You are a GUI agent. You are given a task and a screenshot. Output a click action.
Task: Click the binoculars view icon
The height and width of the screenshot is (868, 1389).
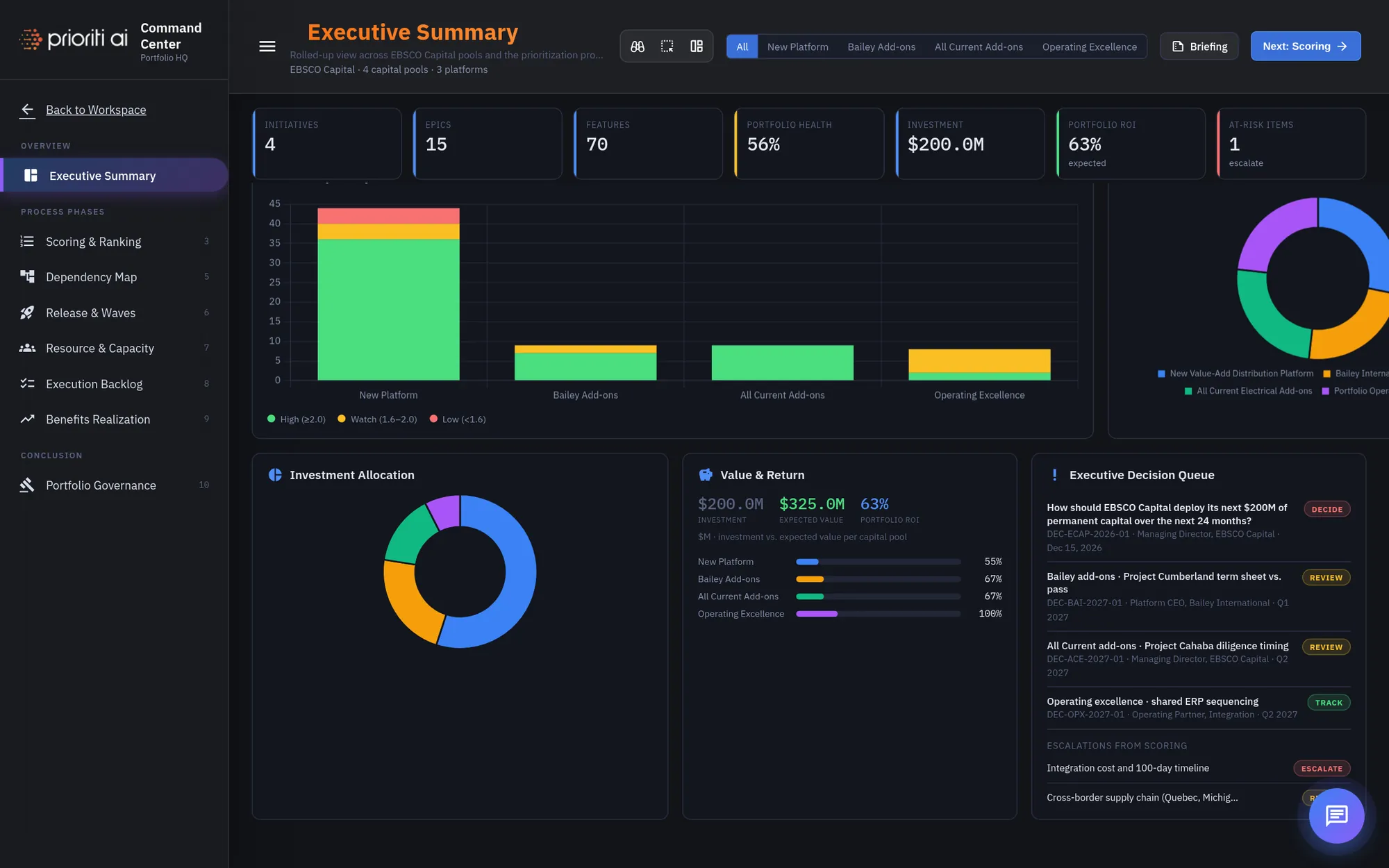[638, 47]
